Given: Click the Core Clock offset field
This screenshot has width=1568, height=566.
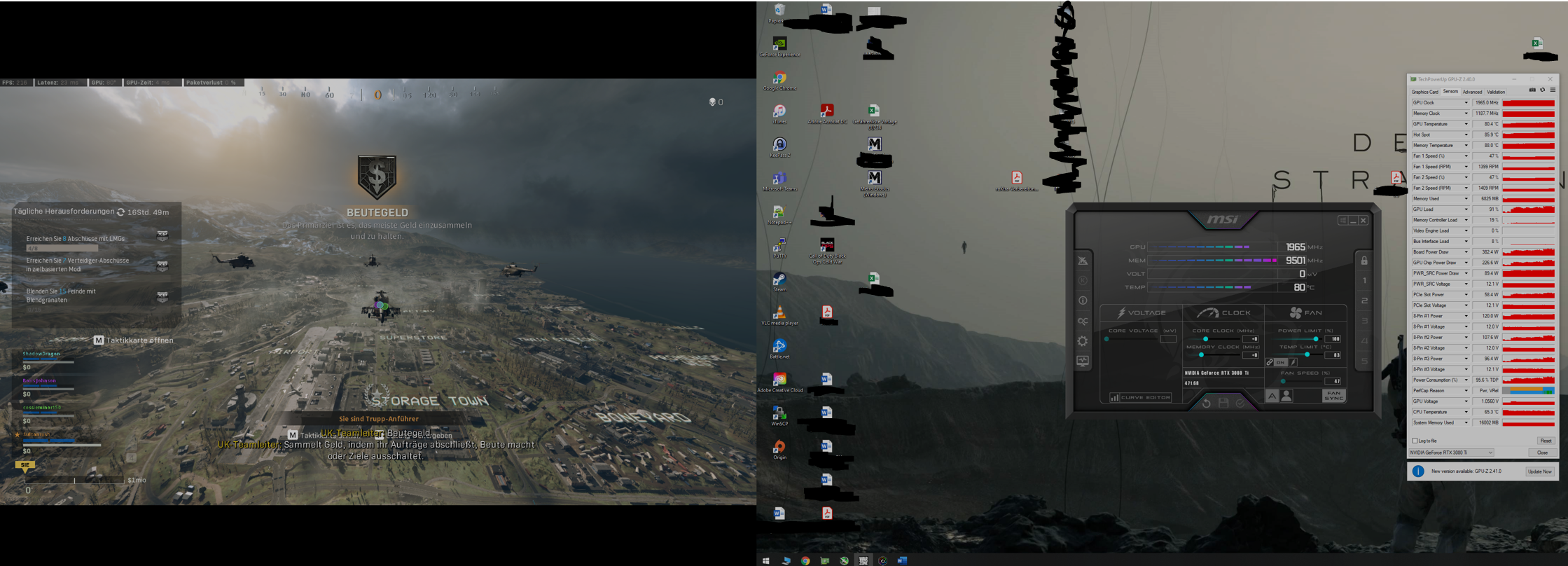Looking at the screenshot, I should (x=1251, y=339).
